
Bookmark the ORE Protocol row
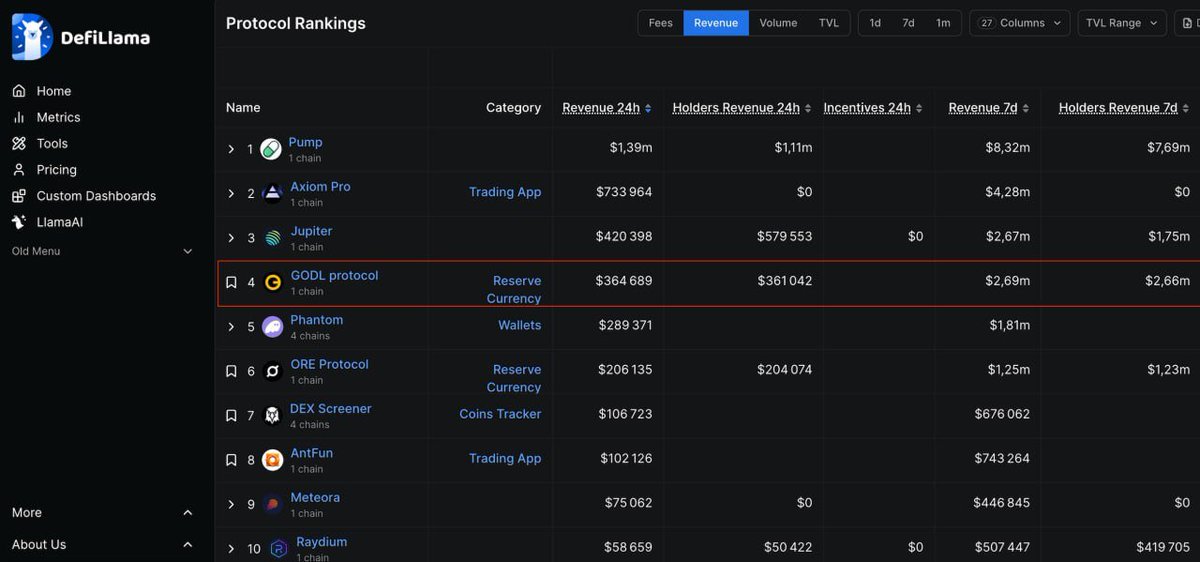(231, 371)
